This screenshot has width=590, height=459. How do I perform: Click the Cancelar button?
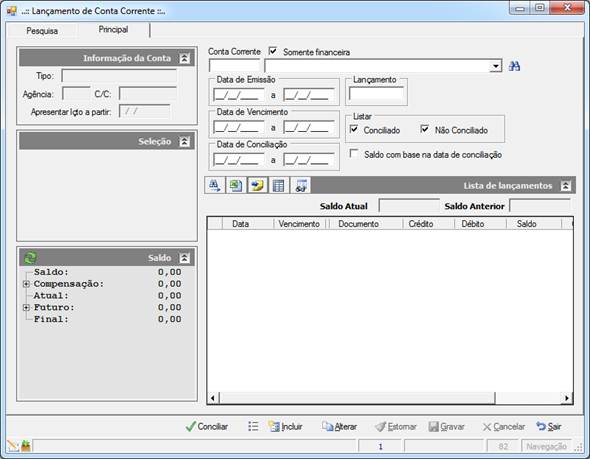504,426
